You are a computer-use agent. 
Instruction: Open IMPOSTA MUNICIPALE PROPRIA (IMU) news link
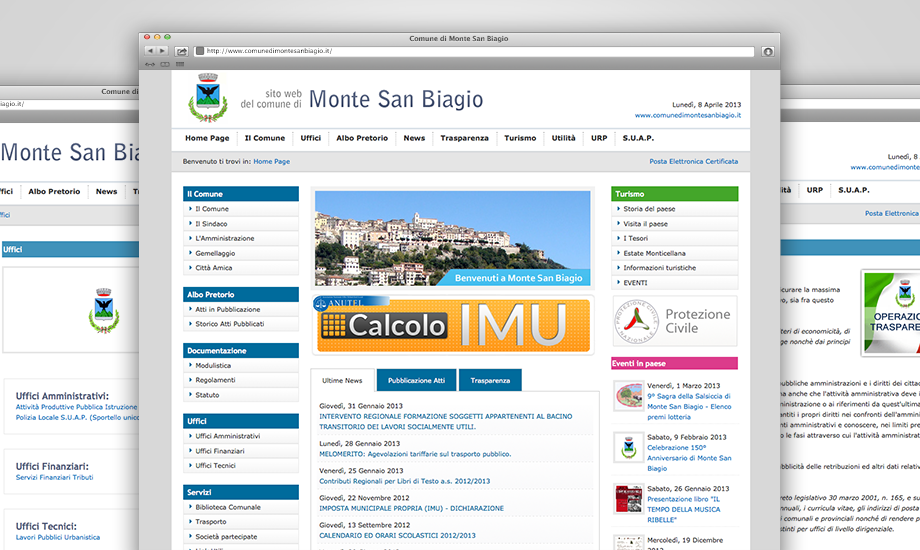(411, 508)
